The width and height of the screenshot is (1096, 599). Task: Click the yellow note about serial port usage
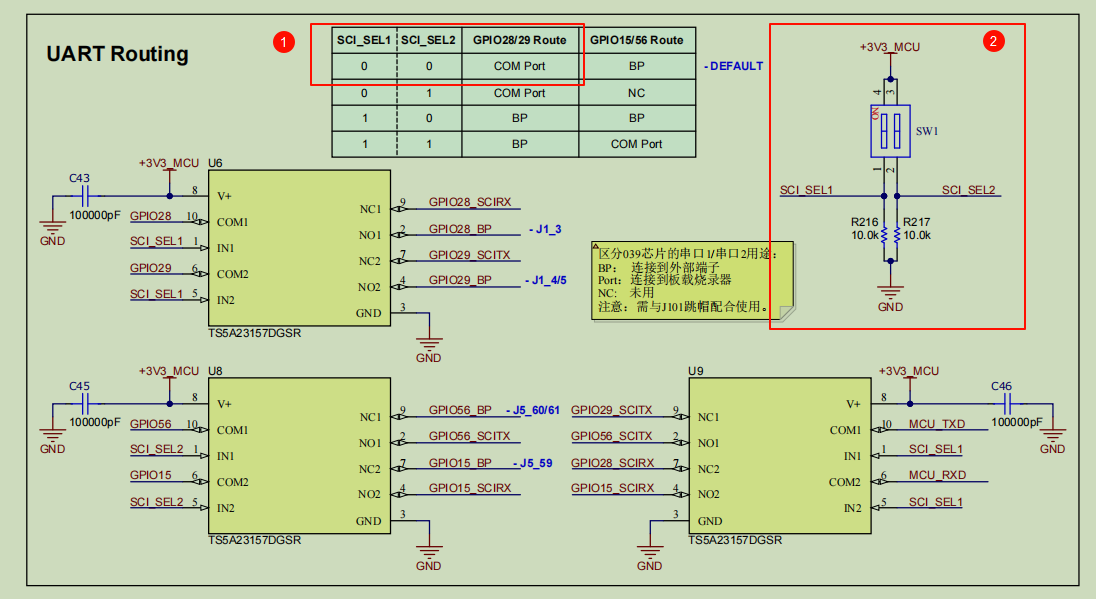click(x=692, y=279)
